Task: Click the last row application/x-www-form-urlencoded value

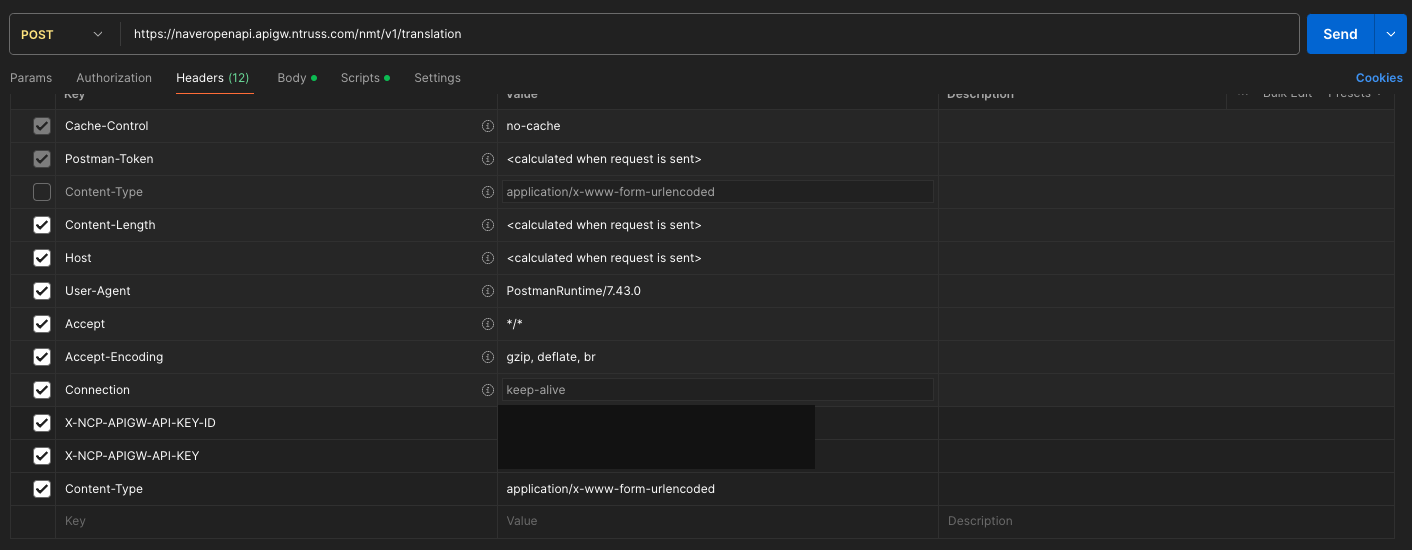Action: point(611,489)
